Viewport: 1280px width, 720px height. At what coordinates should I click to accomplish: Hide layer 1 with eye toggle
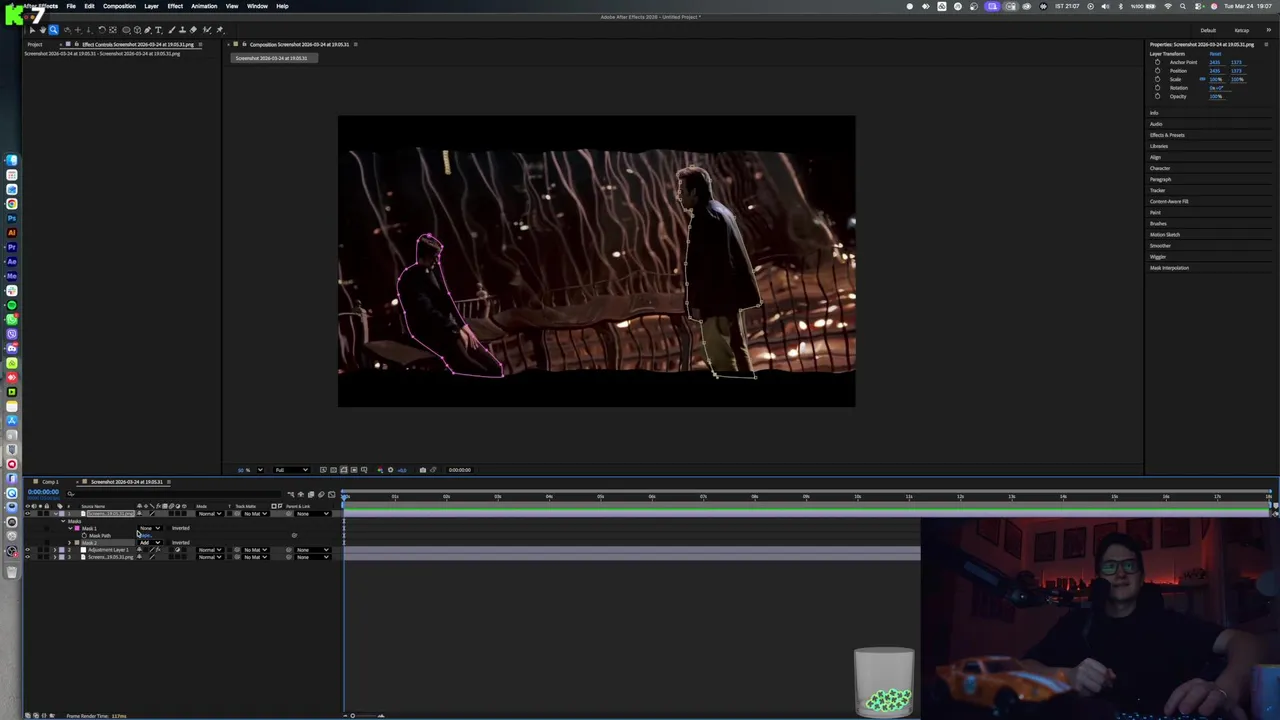(x=28, y=514)
